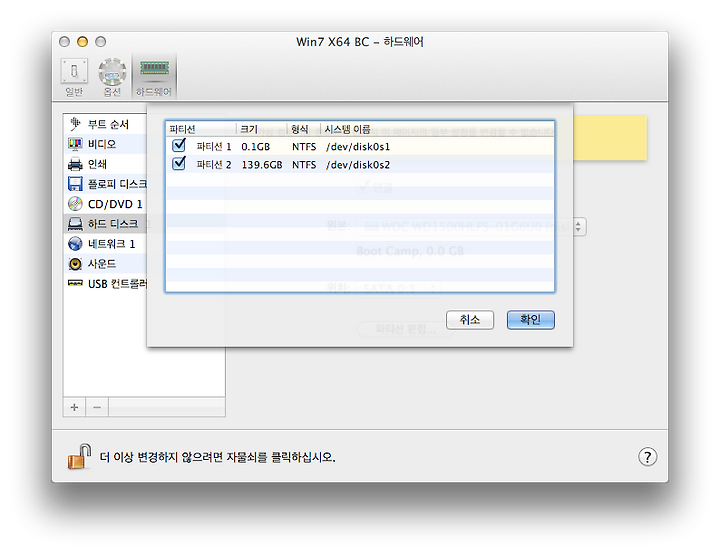The width and height of the screenshot is (720, 554).
Task: Select the 하드웨어 (Hardware) toolbar tab
Action: (154, 77)
